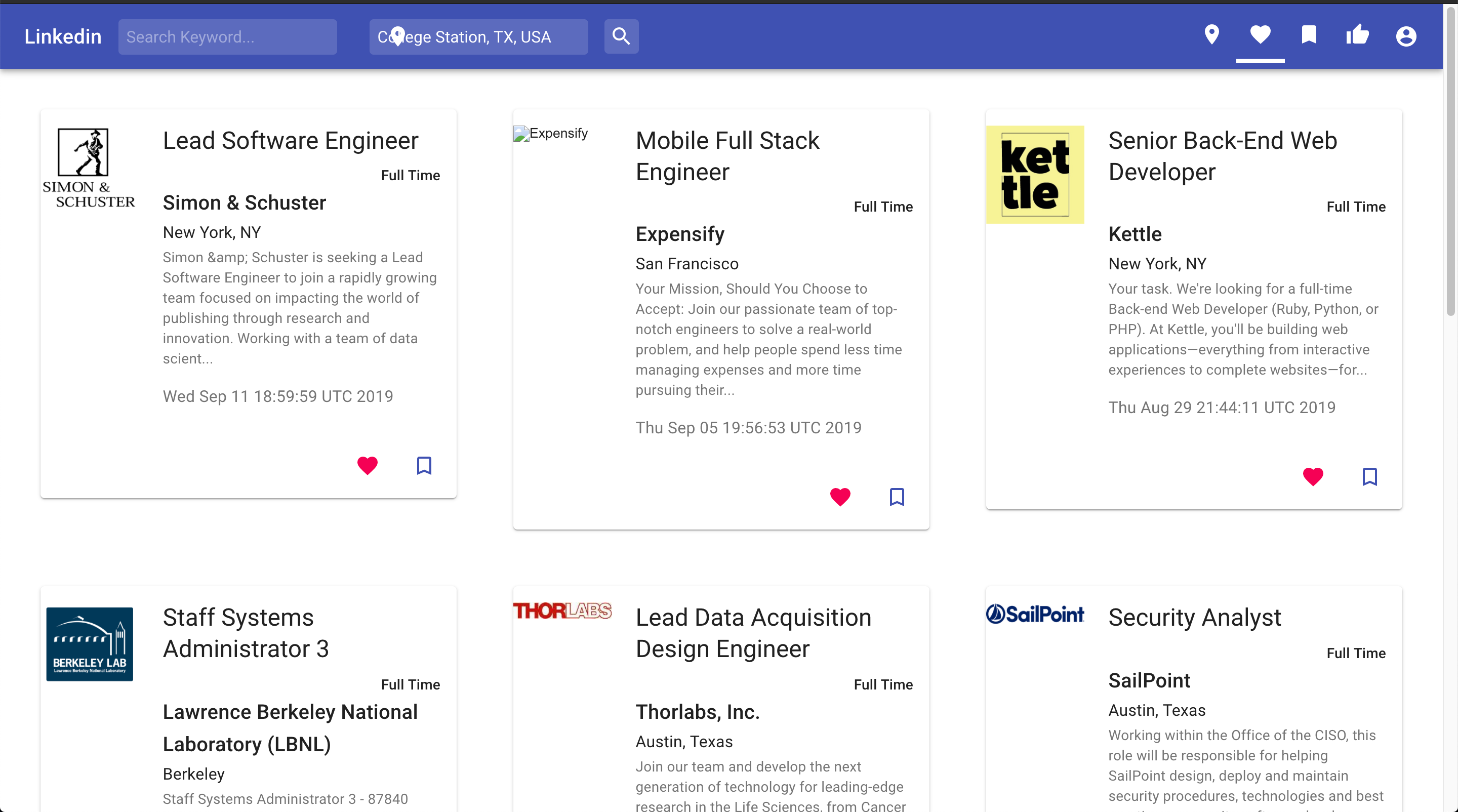1458x812 pixels.
Task: Click the Kettle company logo thumbnail
Action: coord(1035,174)
